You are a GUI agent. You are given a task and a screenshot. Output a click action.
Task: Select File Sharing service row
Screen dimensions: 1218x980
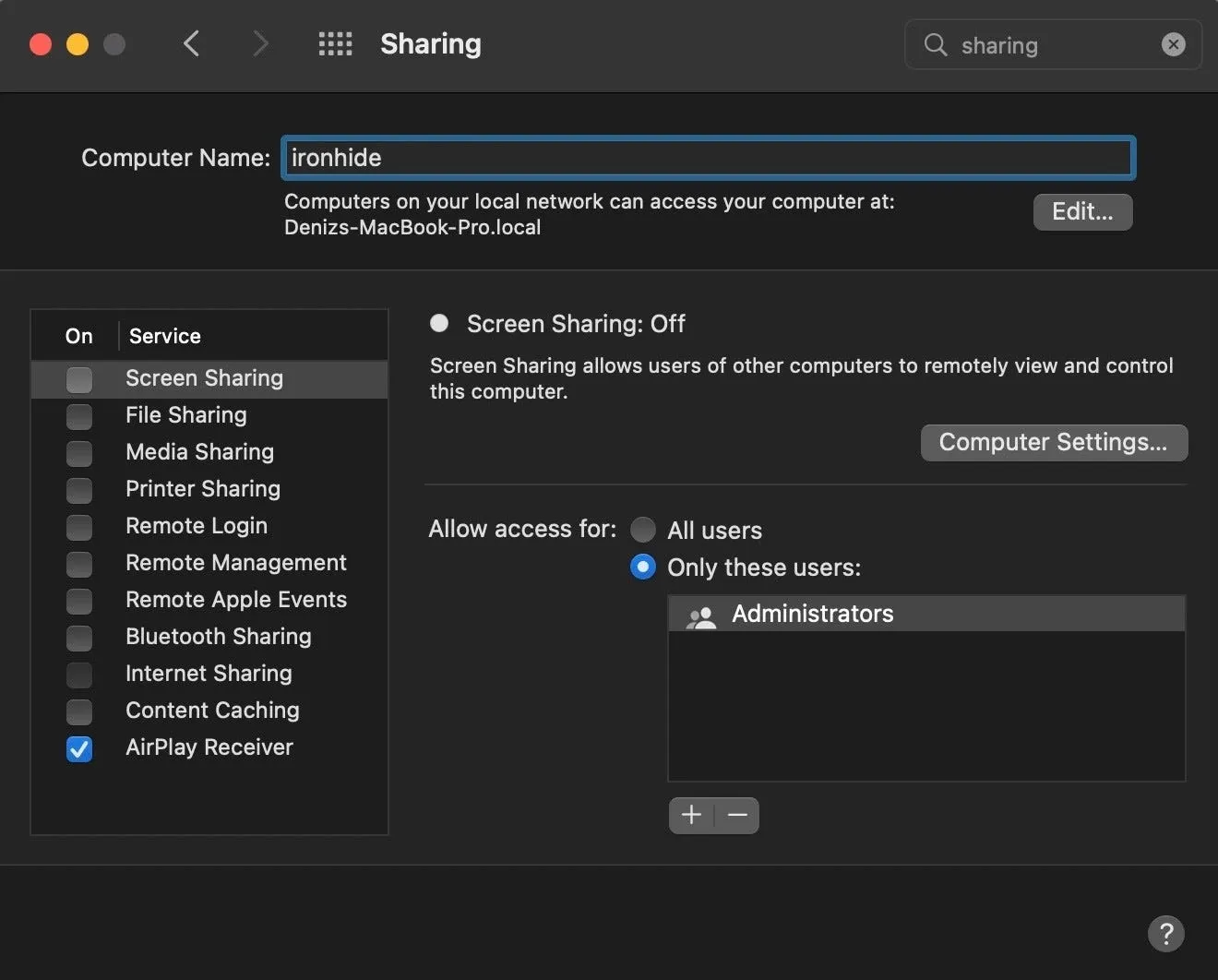209,416
